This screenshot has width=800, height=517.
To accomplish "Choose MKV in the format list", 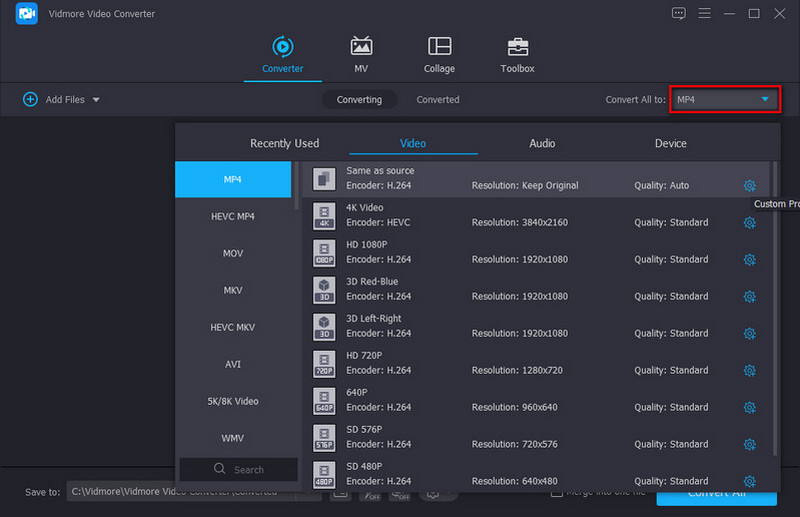I will 233,290.
